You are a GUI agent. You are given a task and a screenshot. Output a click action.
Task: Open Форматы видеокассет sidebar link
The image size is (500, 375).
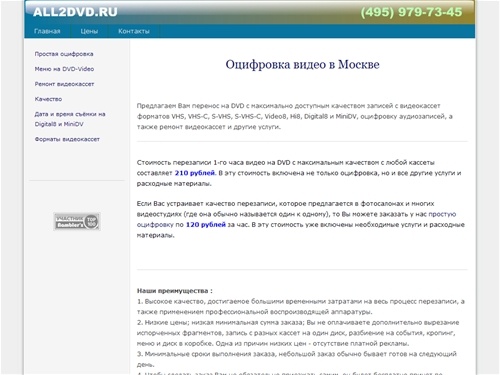(x=67, y=139)
